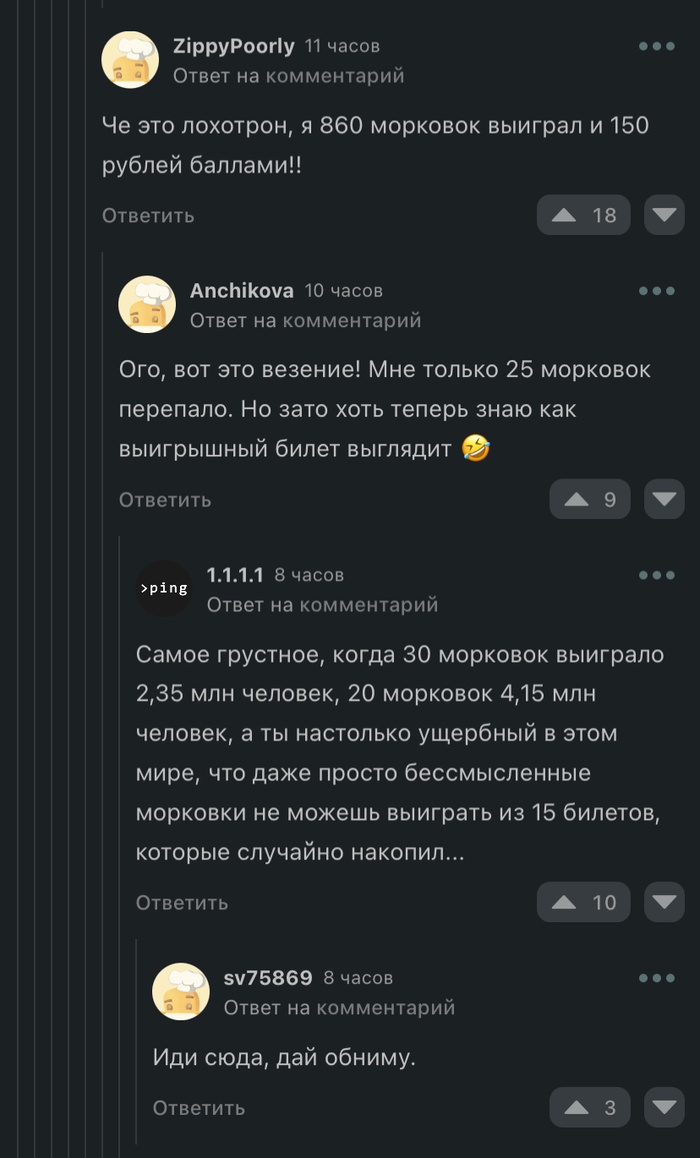Downvote ZippyPoorly's comment
Image resolution: width=700 pixels, height=1158 pixels.
[x=664, y=215]
